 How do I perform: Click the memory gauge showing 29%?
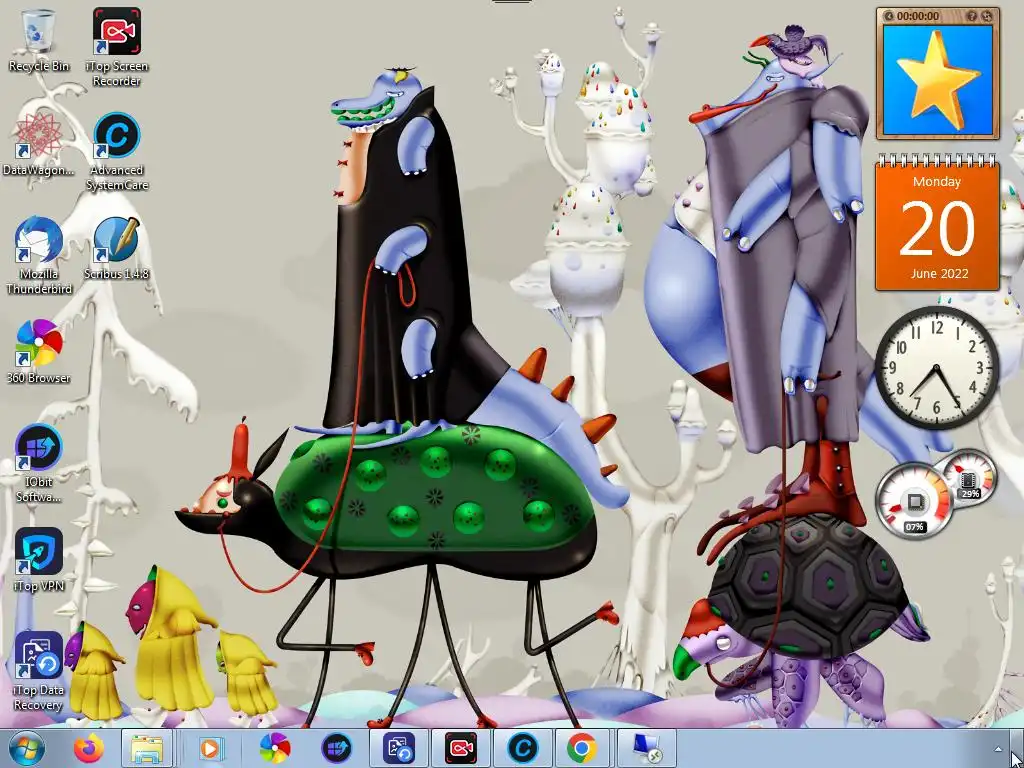[x=968, y=479]
